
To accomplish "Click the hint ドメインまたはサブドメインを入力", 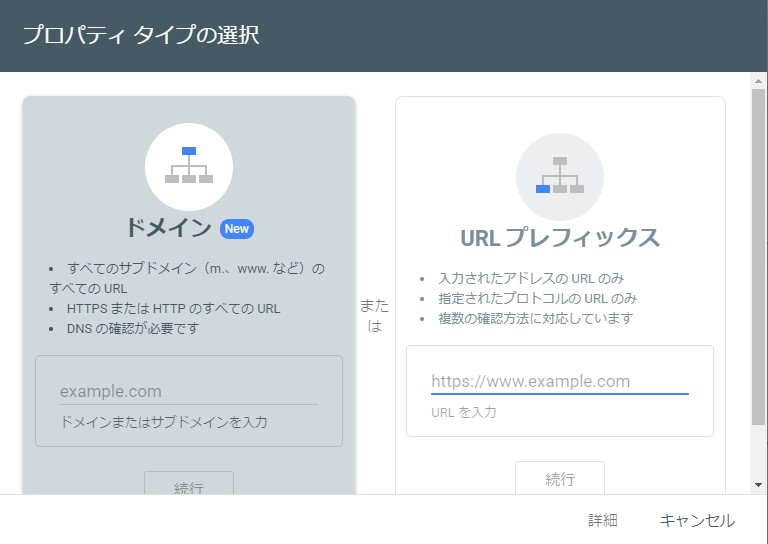I will tap(164, 422).
